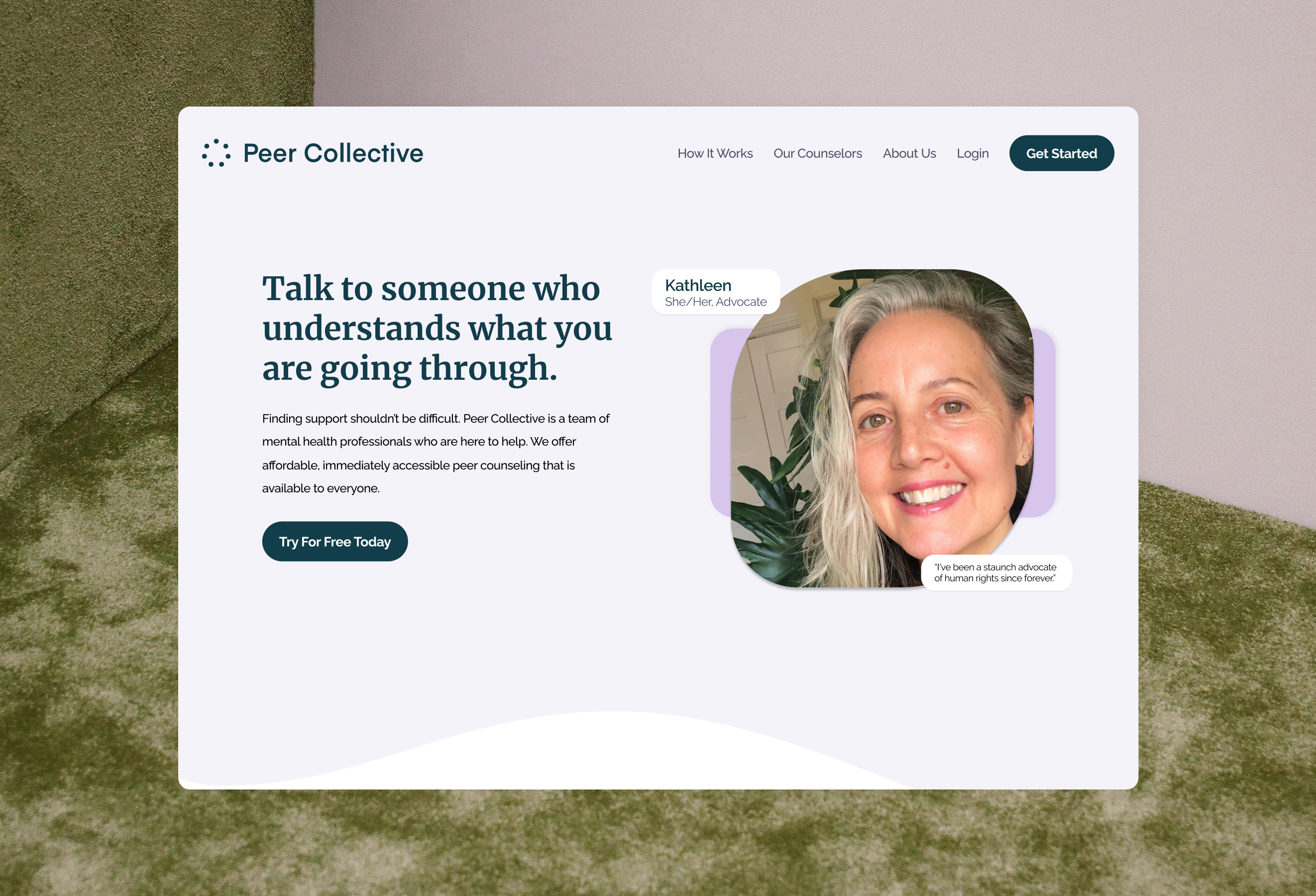Click the word 'through.' in the headline
The image size is (1316, 896).
pyautogui.click(x=488, y=368)
